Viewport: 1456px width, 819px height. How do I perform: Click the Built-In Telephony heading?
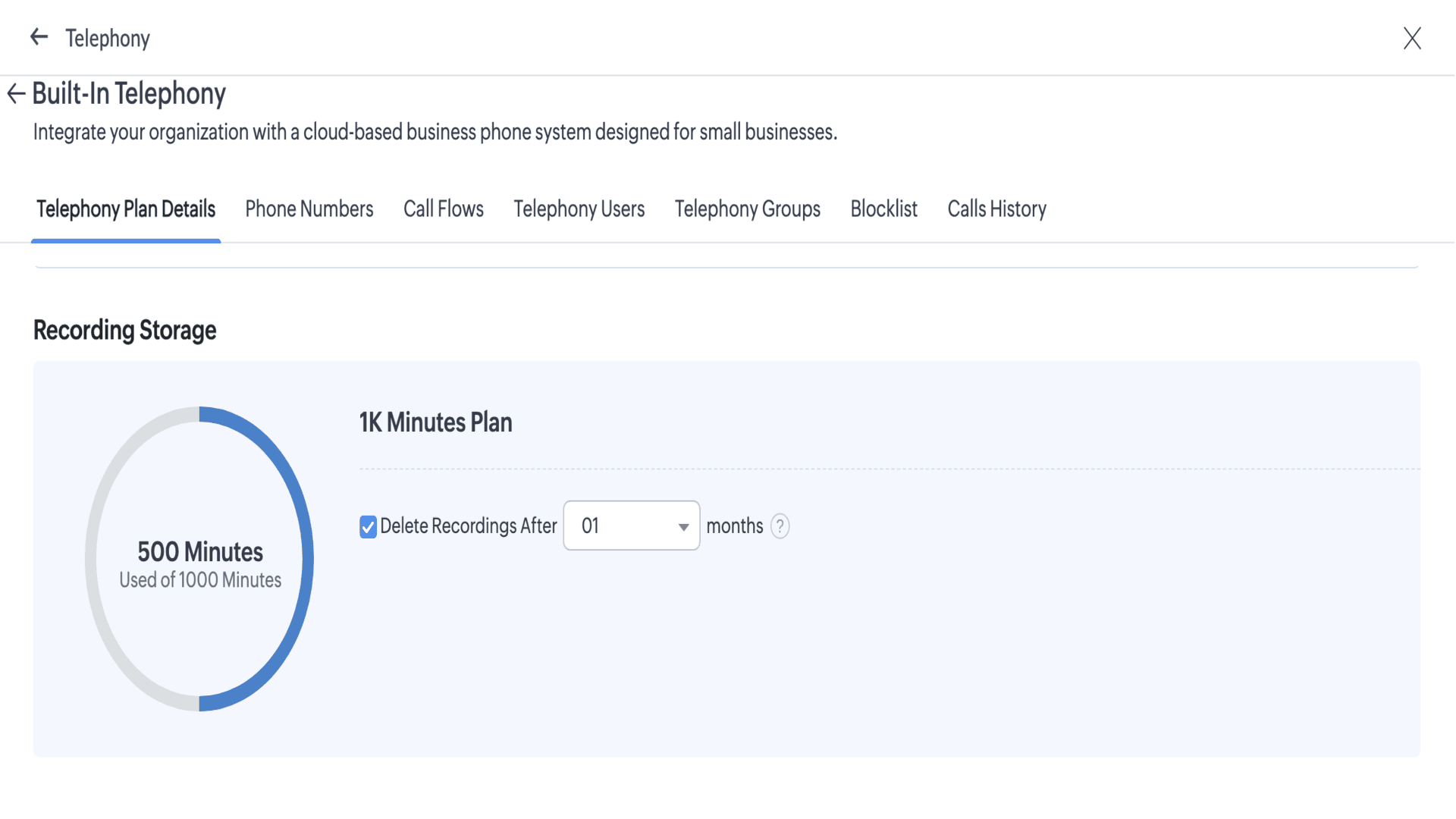coord(129,94)
